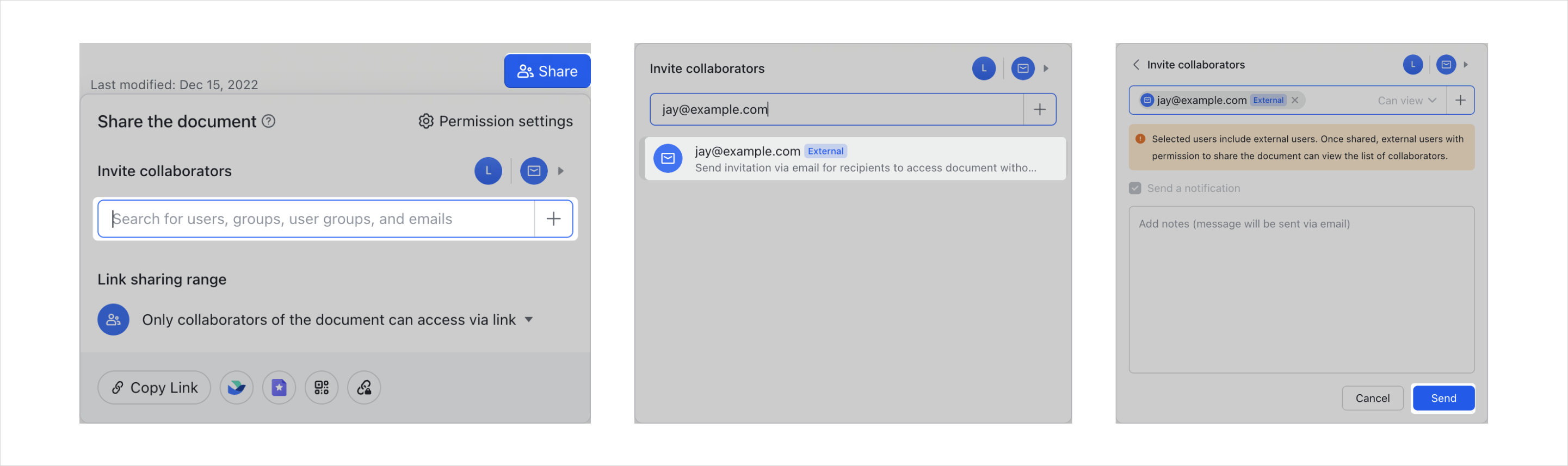Viewport: 1568px width, 466px height.
Task: Expand collaborator list arrow in the share panel
Action: 560,171
